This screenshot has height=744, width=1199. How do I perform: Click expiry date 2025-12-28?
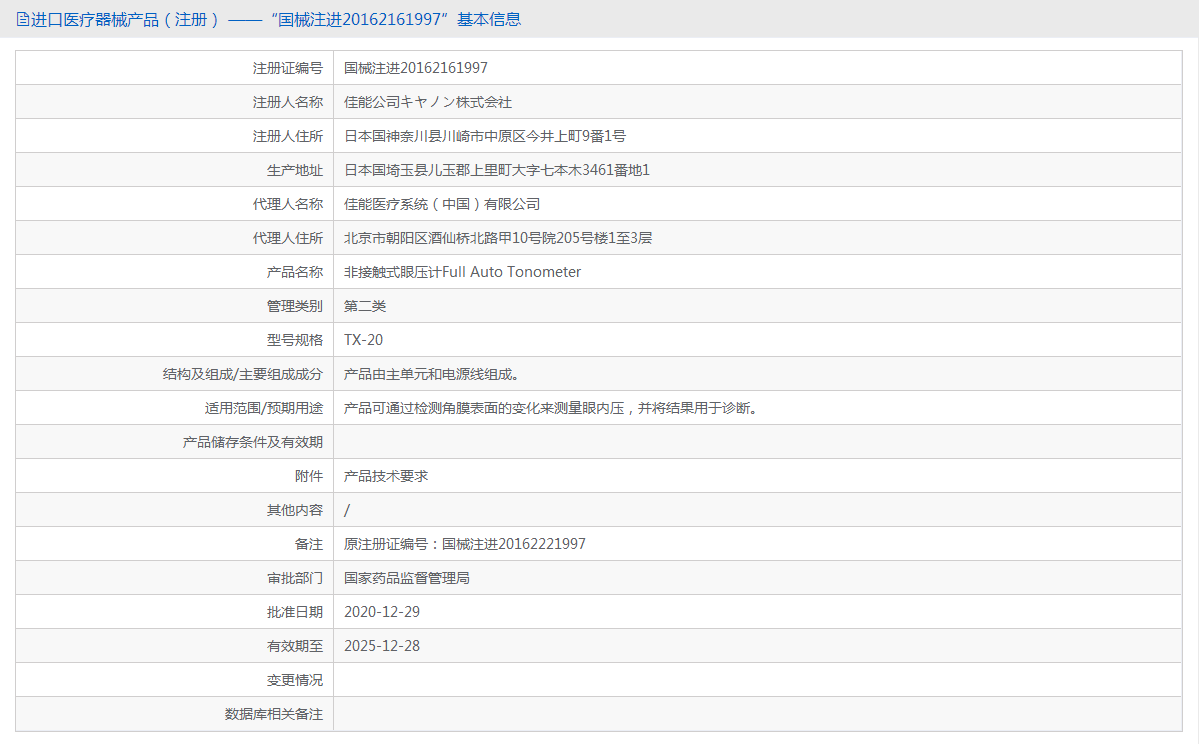(x=382, y=646)
